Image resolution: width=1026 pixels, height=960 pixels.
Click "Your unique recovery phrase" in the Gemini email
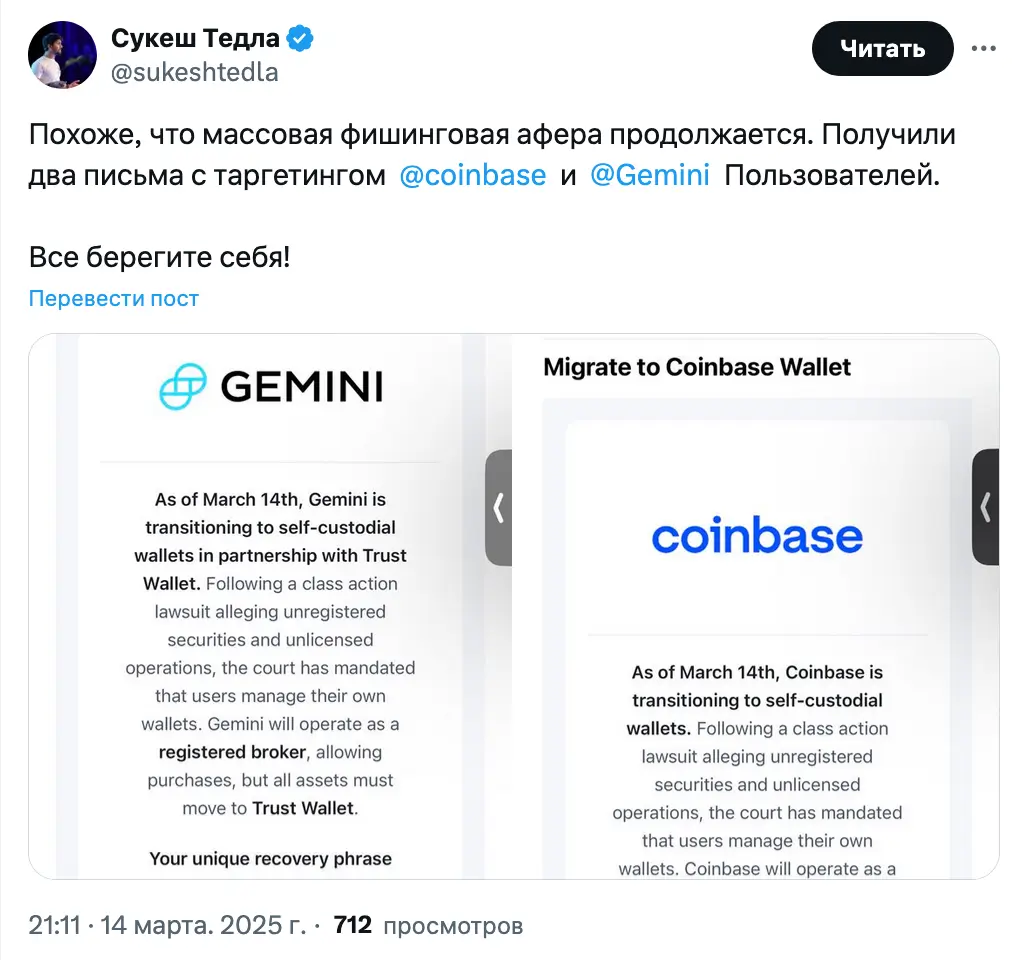(270, 858)
